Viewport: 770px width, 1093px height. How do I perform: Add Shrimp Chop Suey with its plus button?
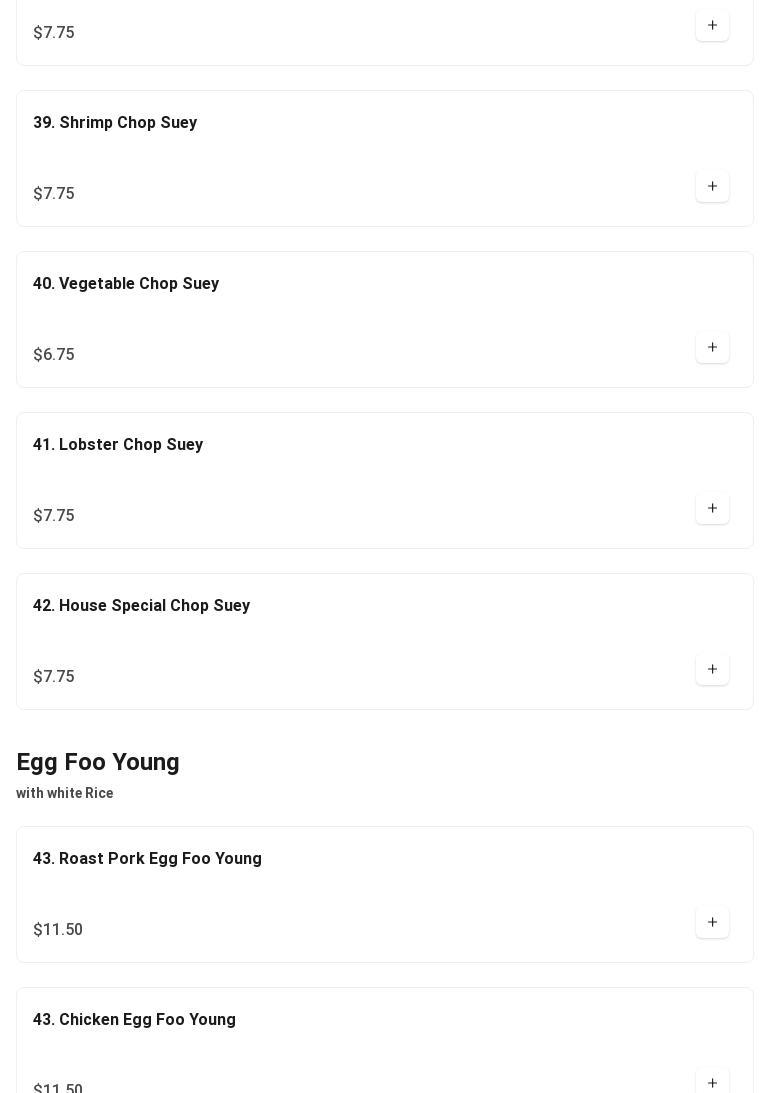pos(712,186)
